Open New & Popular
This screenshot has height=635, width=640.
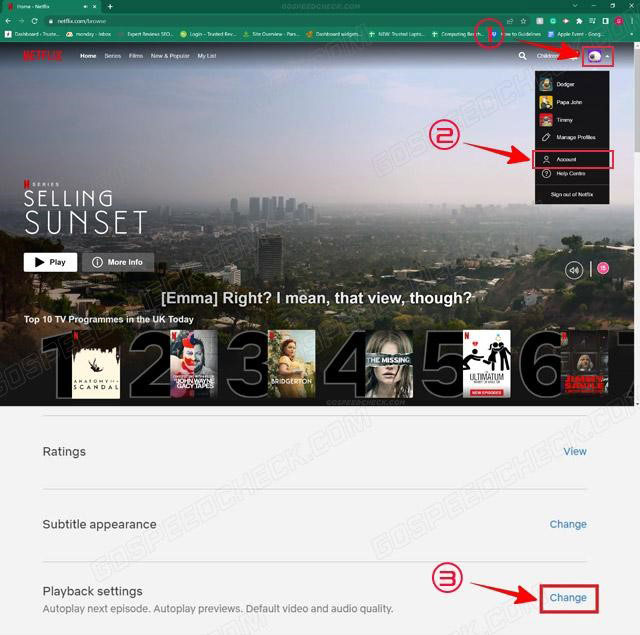170,56
